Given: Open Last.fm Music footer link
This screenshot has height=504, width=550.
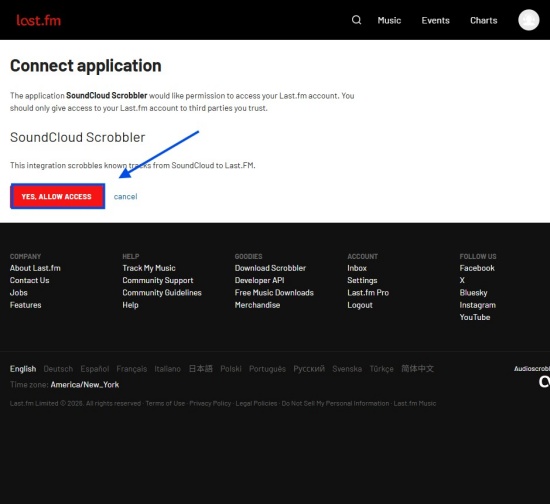Looking at the screenshot, I should (415, 403).
